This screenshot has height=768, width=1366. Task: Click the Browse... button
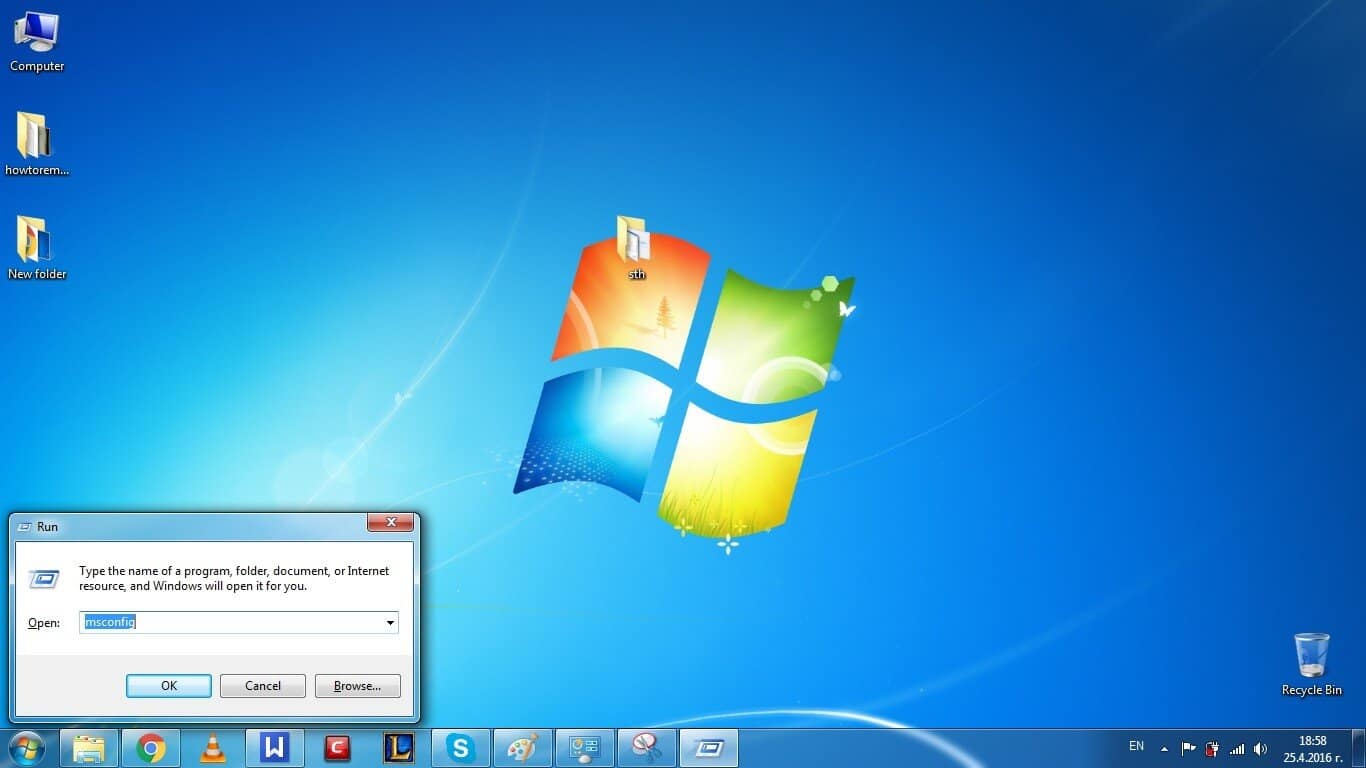(358, 686)
